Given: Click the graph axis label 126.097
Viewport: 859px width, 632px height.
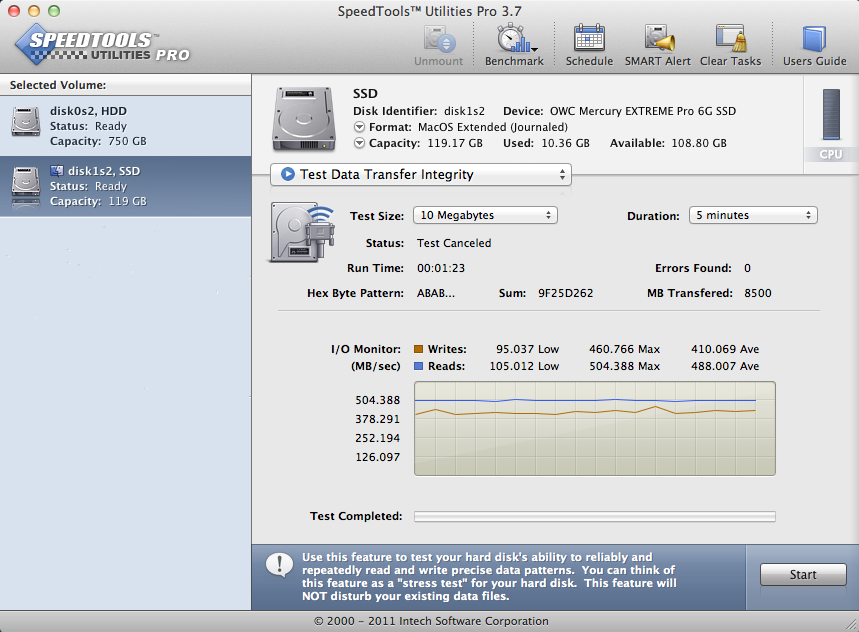Looking at the screenshot, I should coord(377,457).
